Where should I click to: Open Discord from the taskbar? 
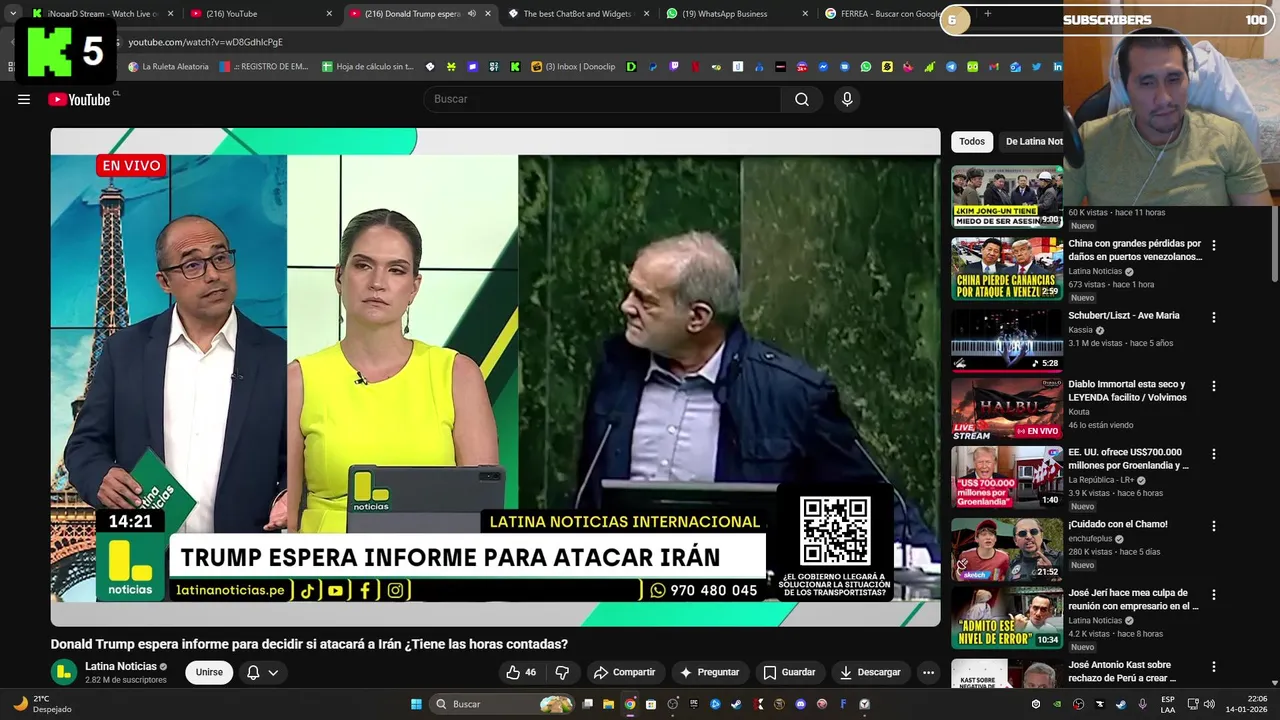(800, 704)
